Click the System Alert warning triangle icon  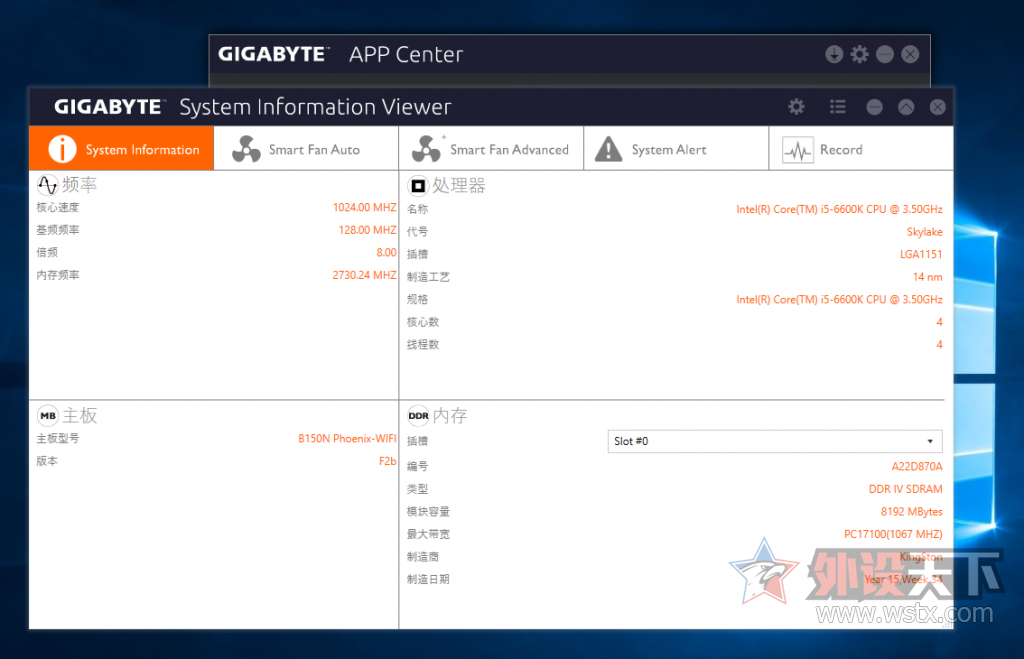(x=609, y=149)
